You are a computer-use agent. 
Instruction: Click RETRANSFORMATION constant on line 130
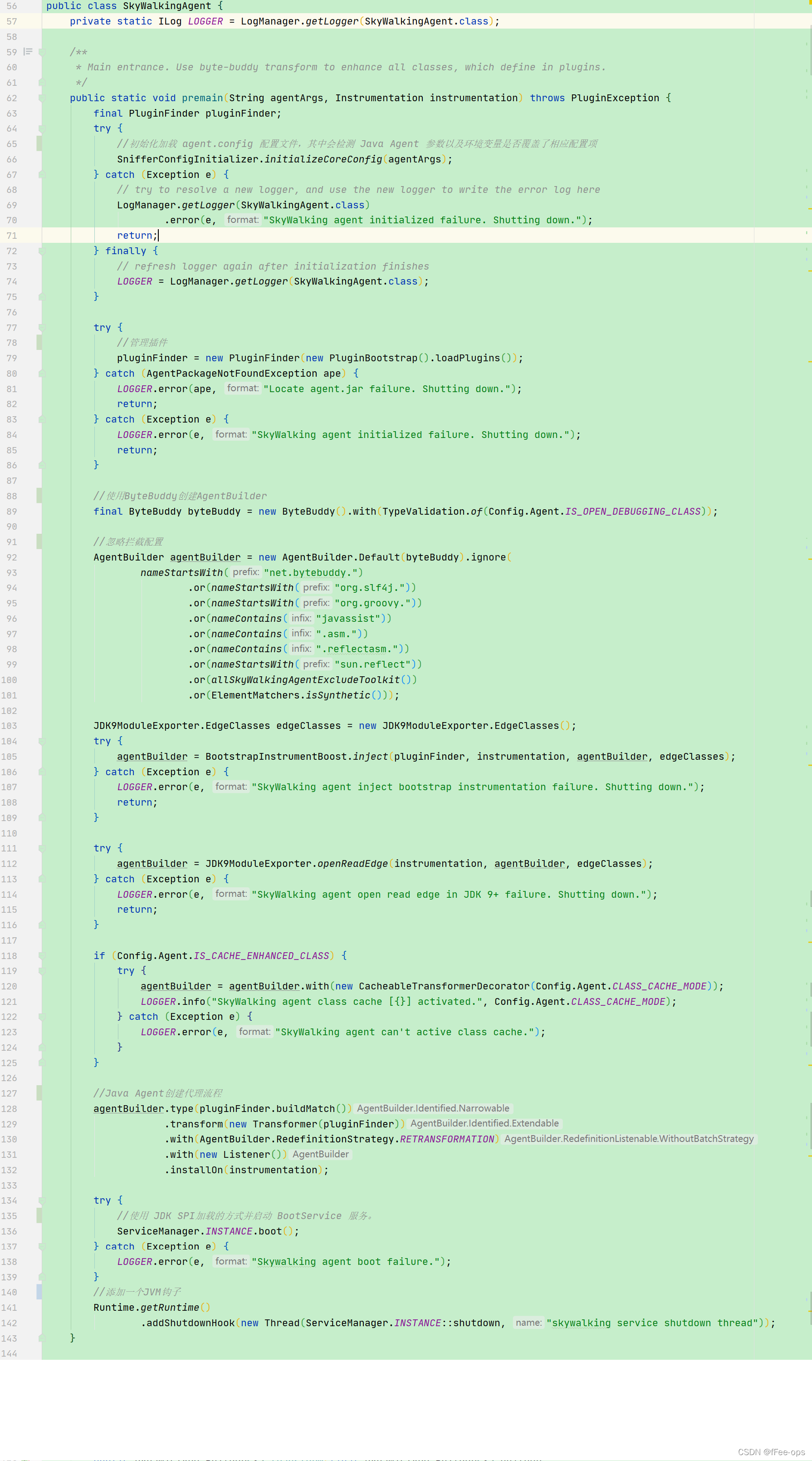[x=447, y=1139]
